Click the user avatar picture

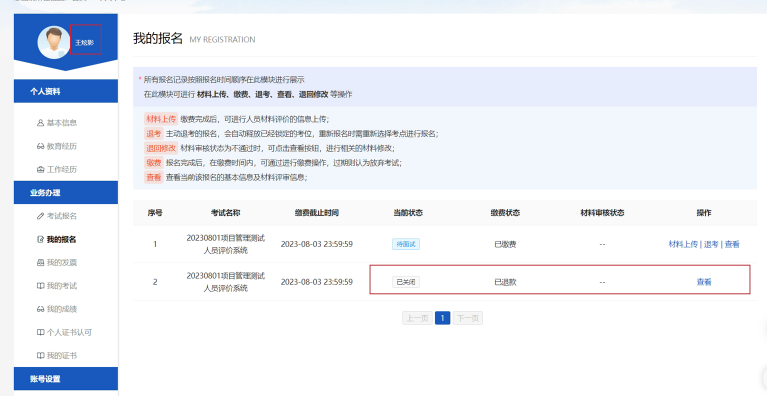(54, 43)
